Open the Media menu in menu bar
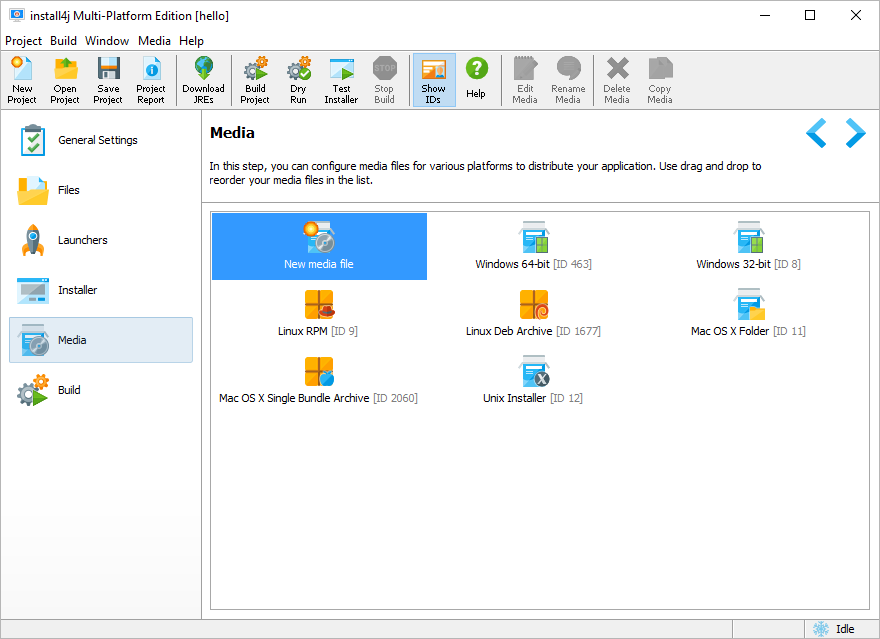880x639 pixels. pyautogui.click(x=154, y=40)
